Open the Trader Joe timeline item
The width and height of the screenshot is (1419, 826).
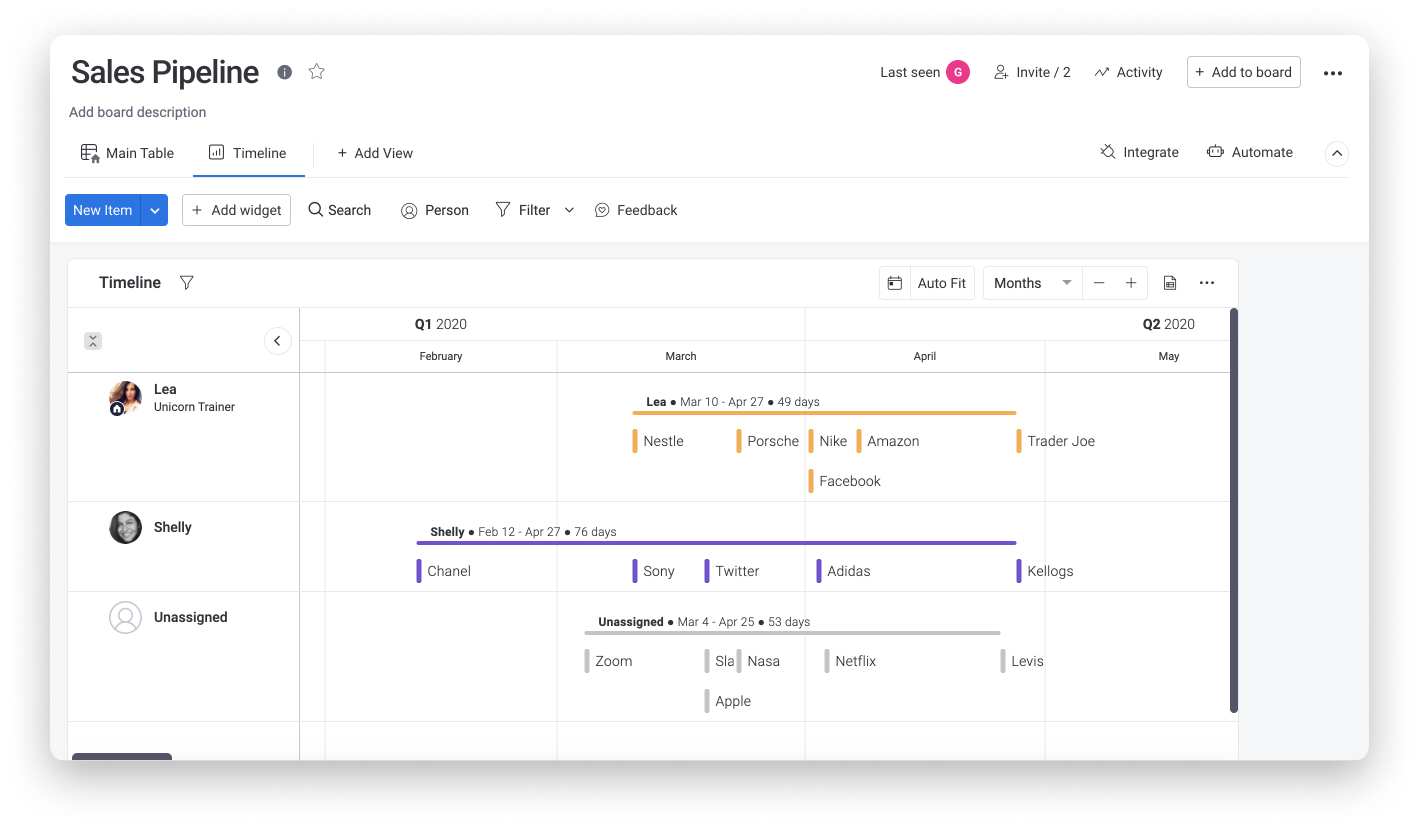(1056, 441)
